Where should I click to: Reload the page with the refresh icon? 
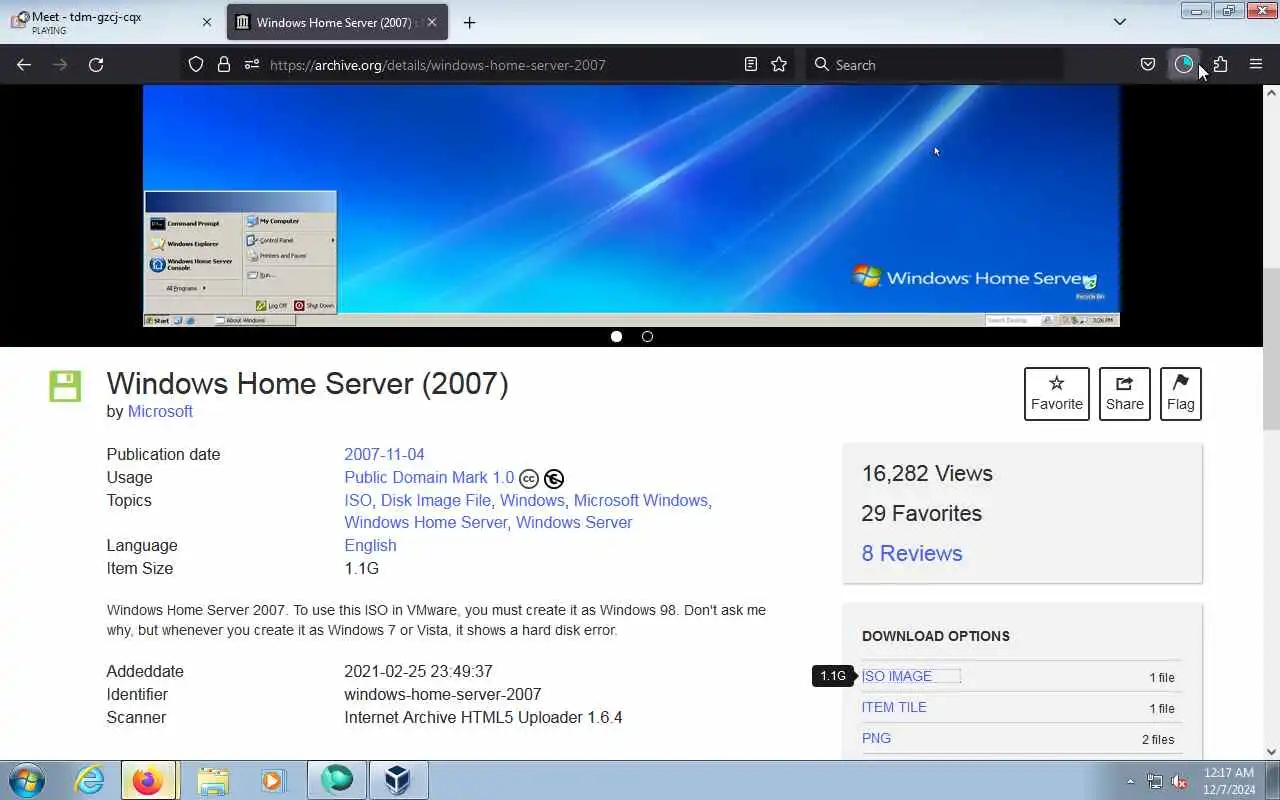click(96, 64)
